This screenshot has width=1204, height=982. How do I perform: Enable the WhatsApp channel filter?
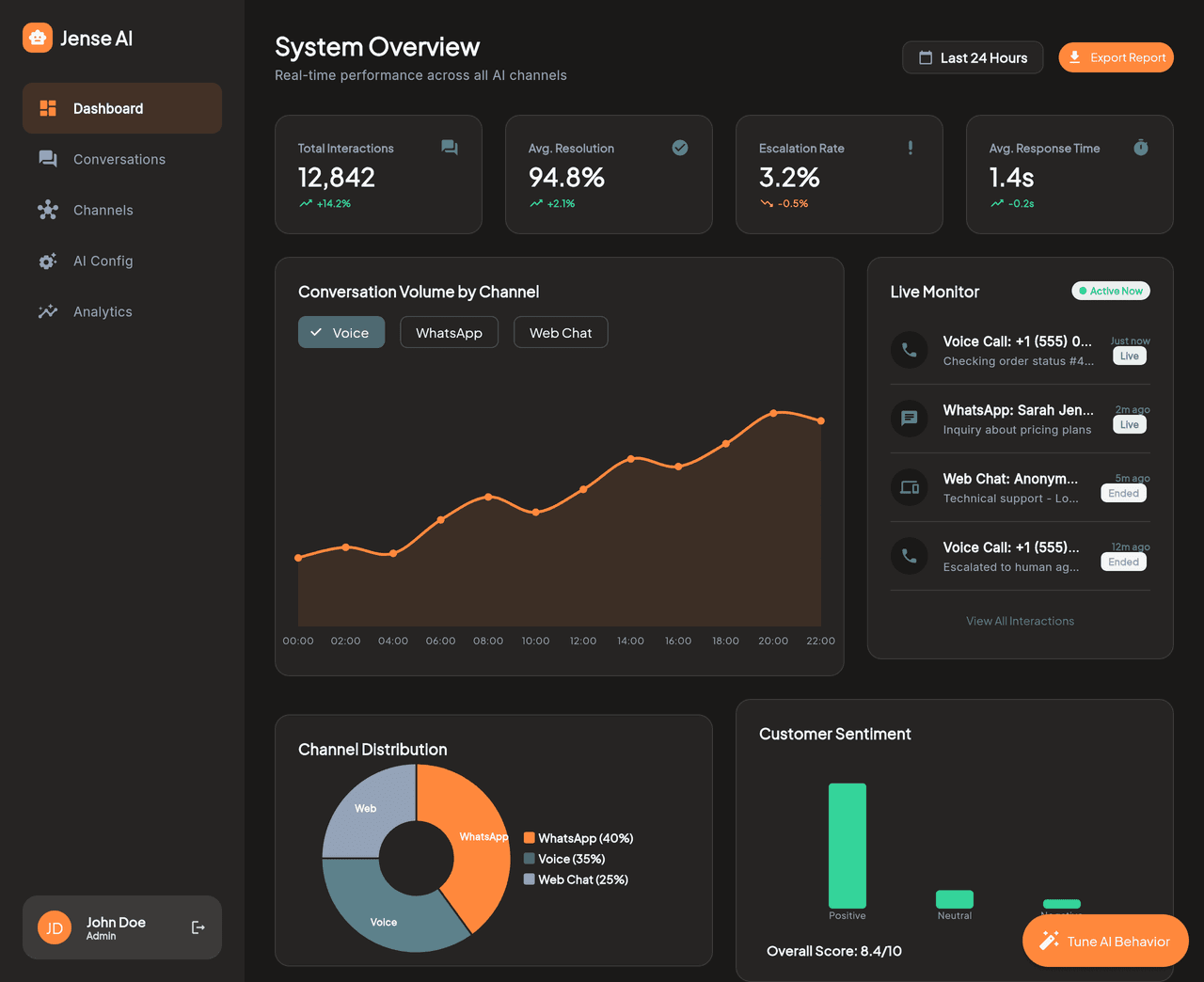tap(449, 332)
